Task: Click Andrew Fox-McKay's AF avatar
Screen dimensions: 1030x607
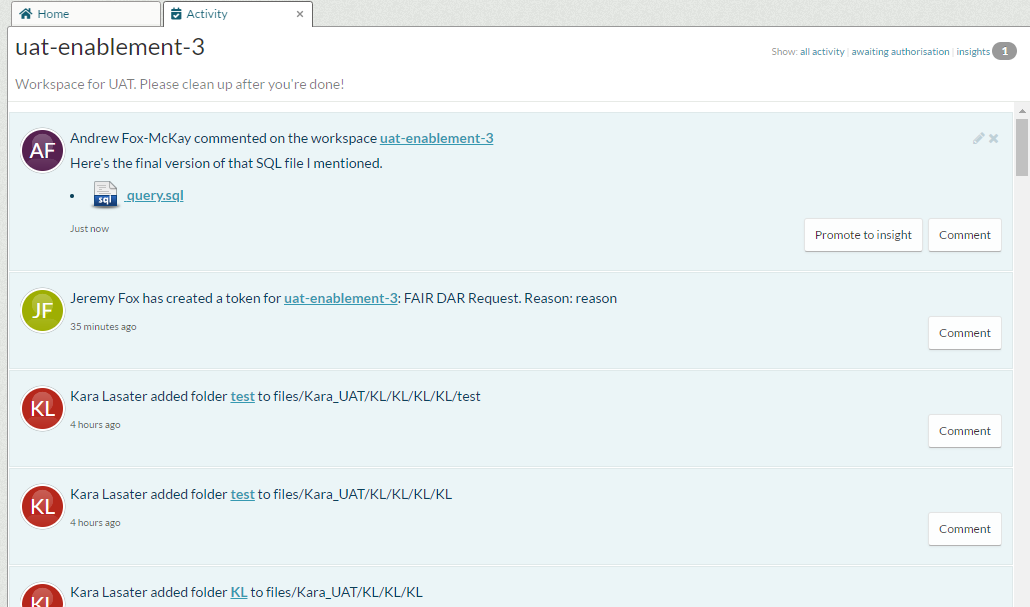Action: pyautogui.click(x=42, y=150)
